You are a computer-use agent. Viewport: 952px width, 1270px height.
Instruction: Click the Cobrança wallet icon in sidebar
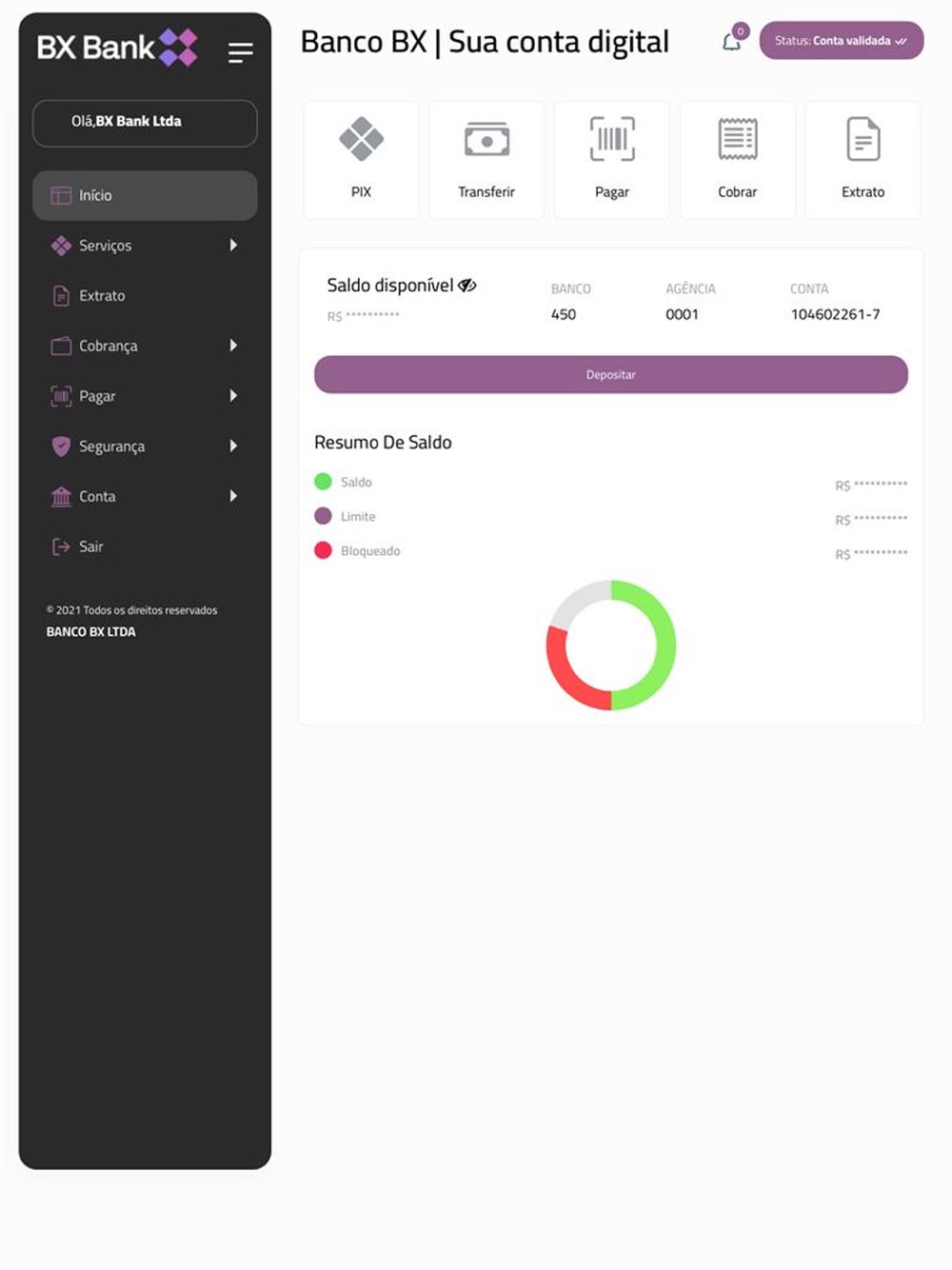[x=61, y=346]
